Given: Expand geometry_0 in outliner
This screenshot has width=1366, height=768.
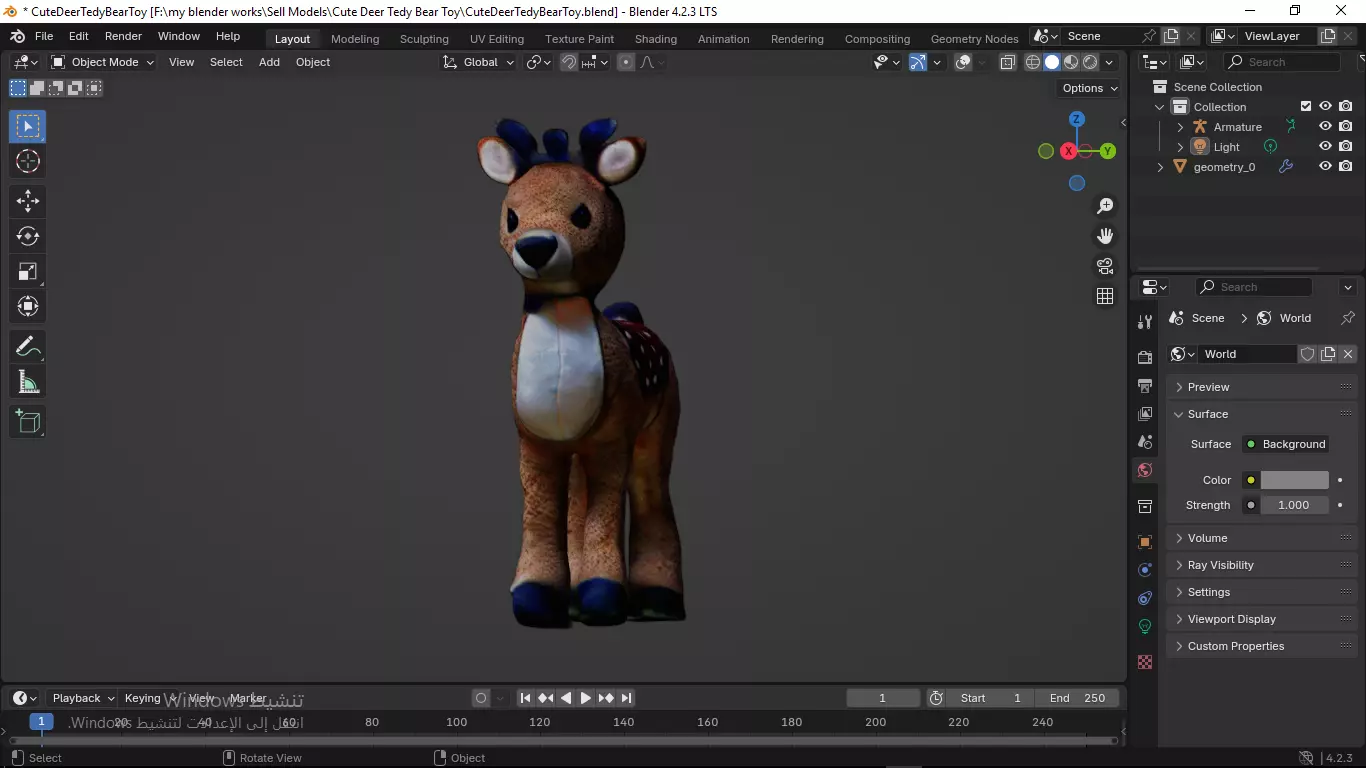Looking at the screenshot, I should pos(1160,167).
